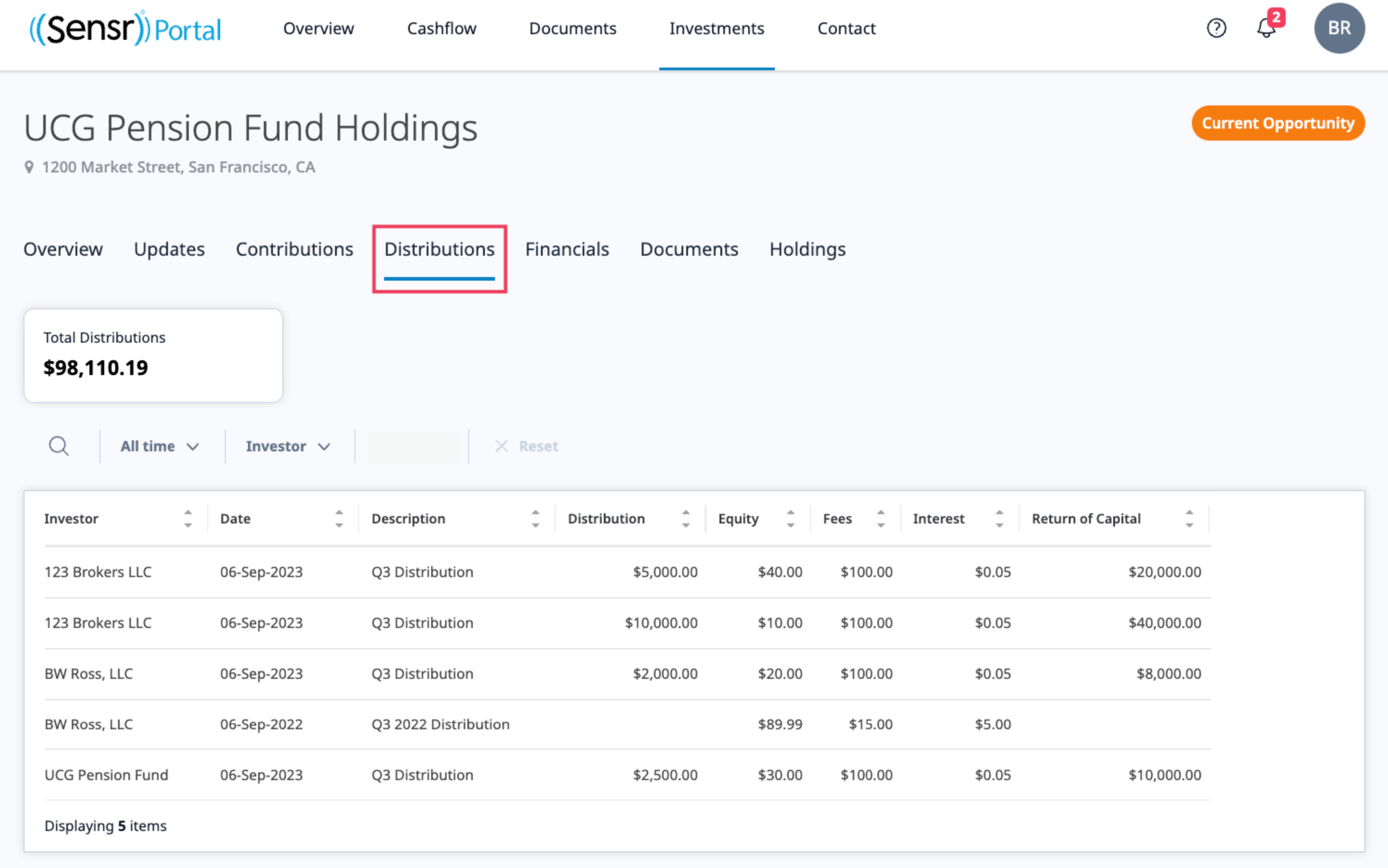Expand the All time date filter
This screenshot has height=868, width=1388.
point(160,446)
